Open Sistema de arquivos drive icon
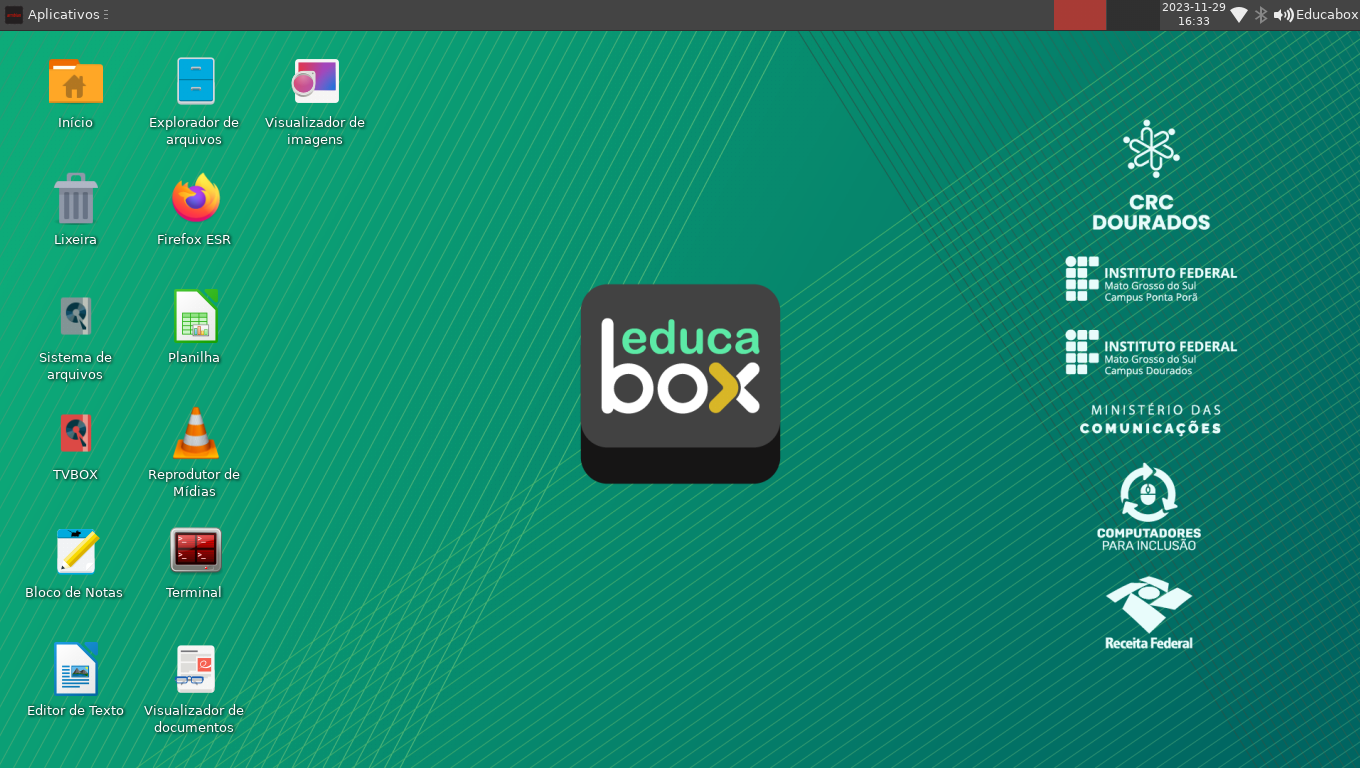The width and height of the screenshot is (1360, 768). tap(76, 316)
